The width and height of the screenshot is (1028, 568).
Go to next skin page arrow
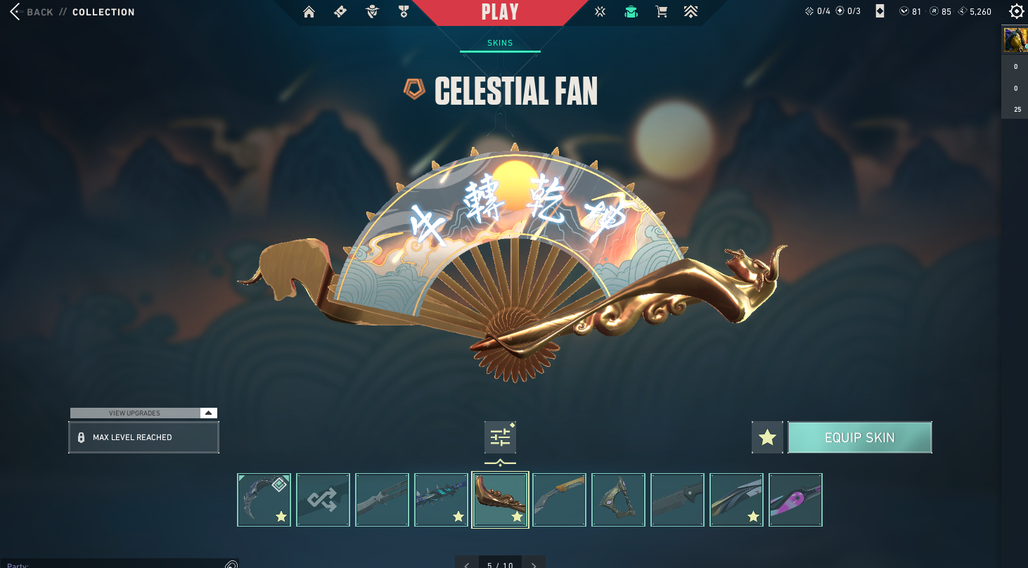534,564
